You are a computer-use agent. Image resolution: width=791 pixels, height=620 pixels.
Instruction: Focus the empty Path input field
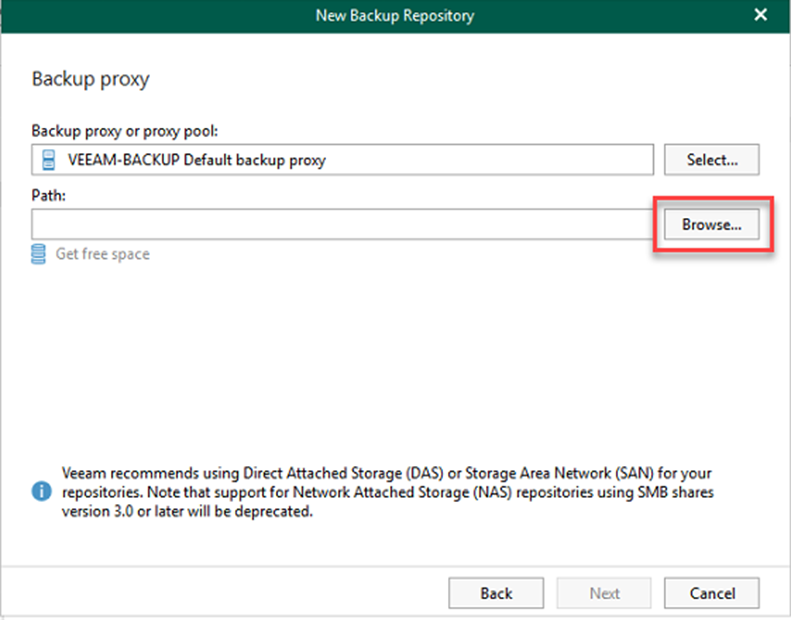pyautogui.click(x=342, y=224)
